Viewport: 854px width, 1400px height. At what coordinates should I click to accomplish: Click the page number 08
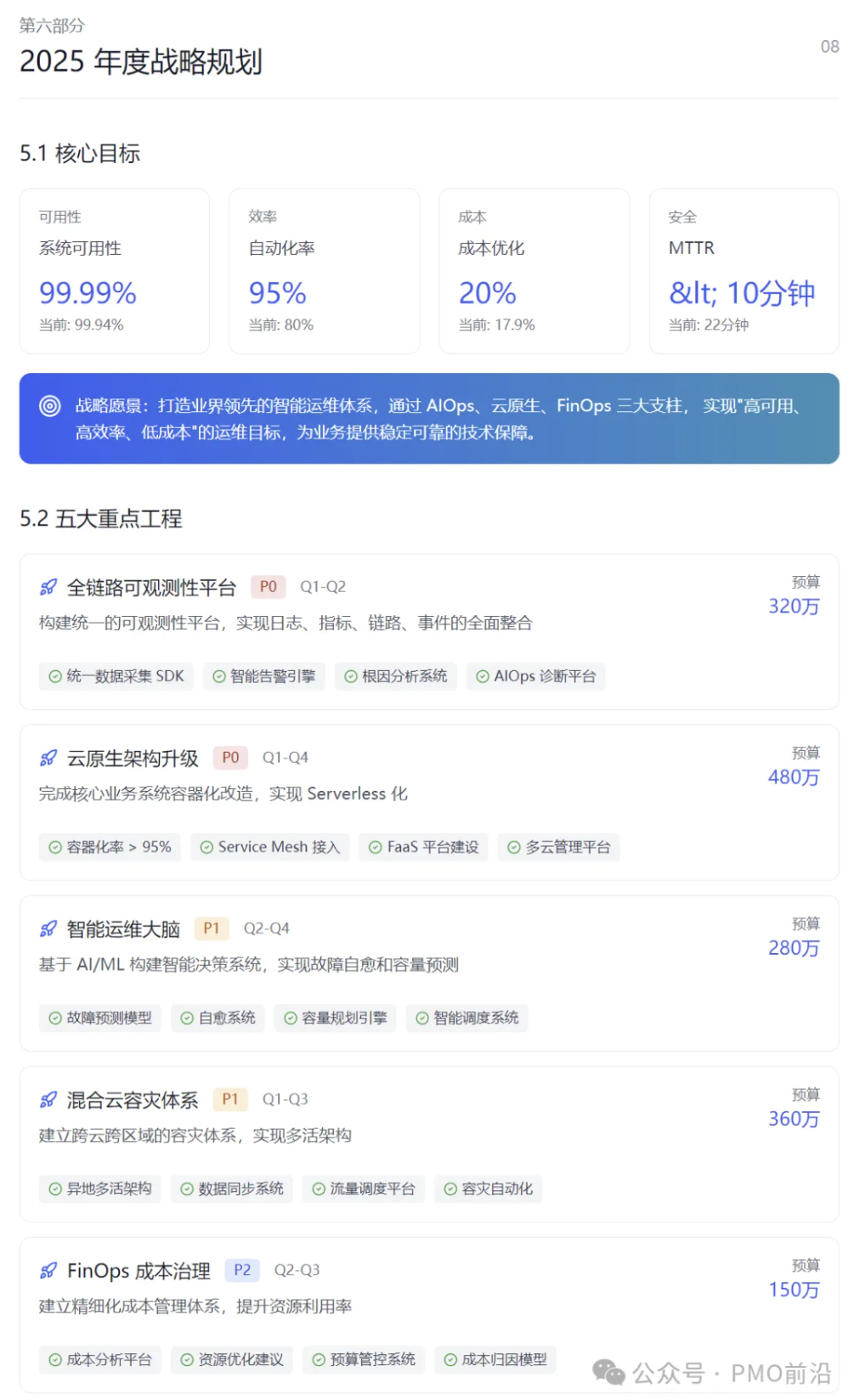(829, 47)
